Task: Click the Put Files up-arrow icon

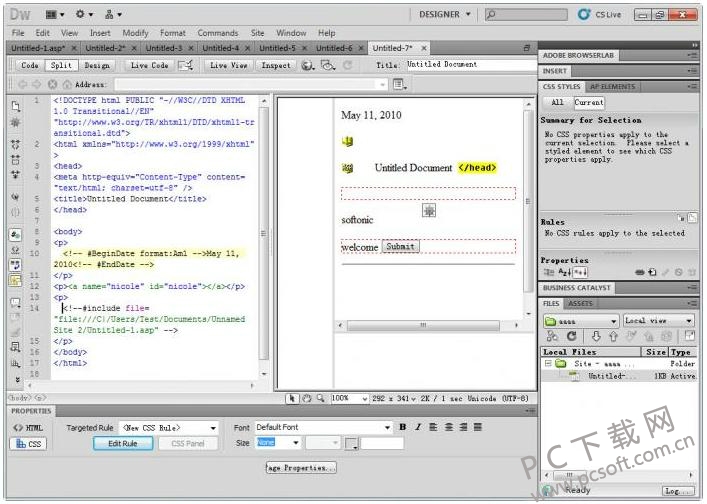Action: pyautogui.click(x=612, y=337)
